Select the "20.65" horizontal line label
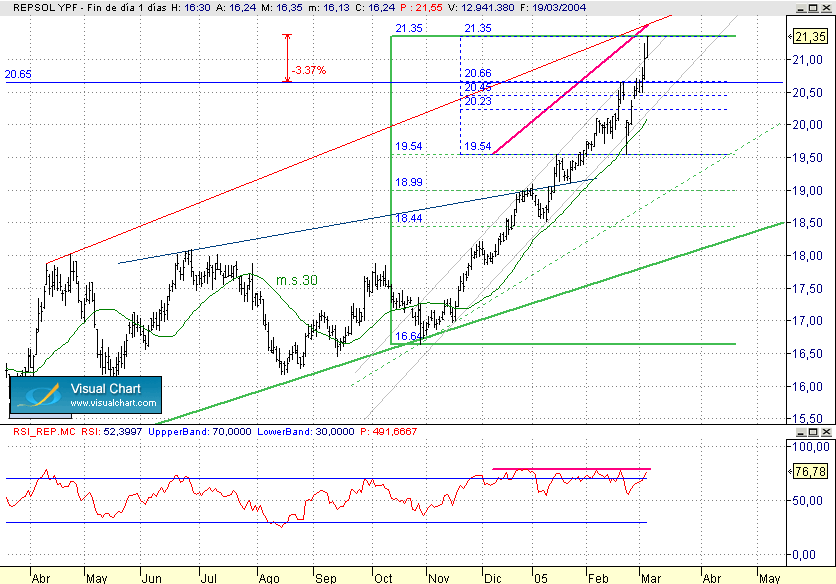The image size is (836, 584). [x=18, y=74]
